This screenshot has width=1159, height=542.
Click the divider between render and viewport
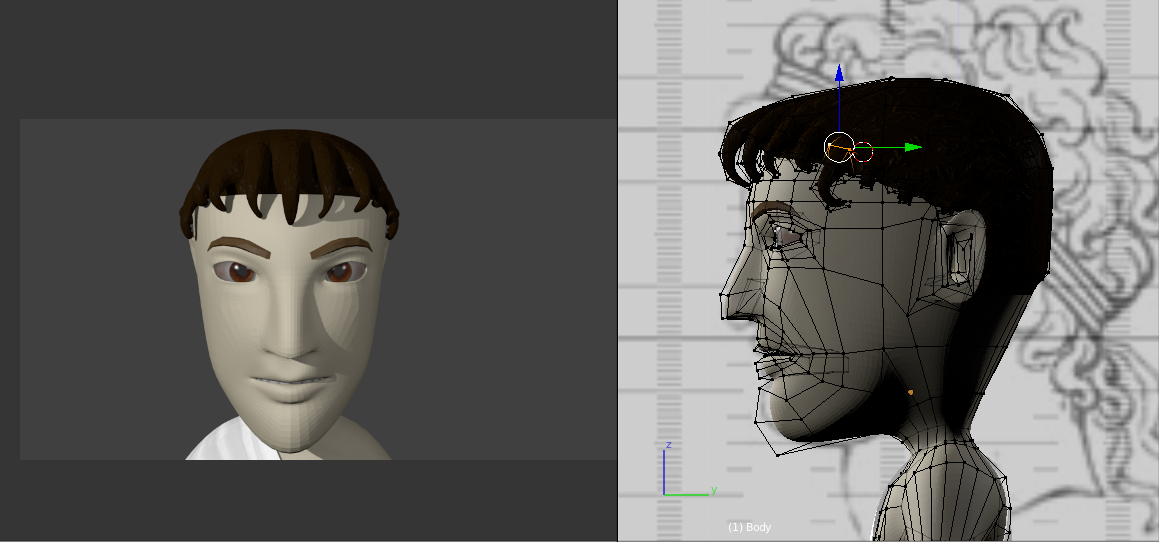click(x=617, y=270)
